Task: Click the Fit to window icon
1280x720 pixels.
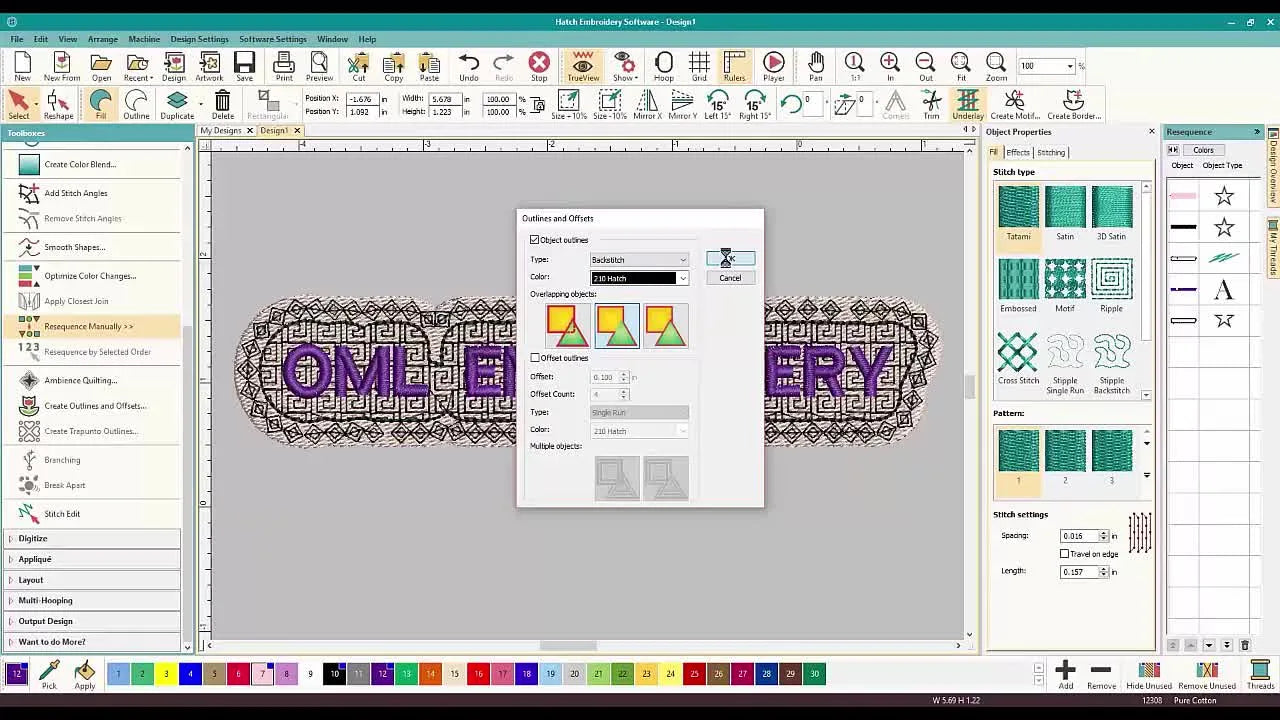Action: [961, 66]
